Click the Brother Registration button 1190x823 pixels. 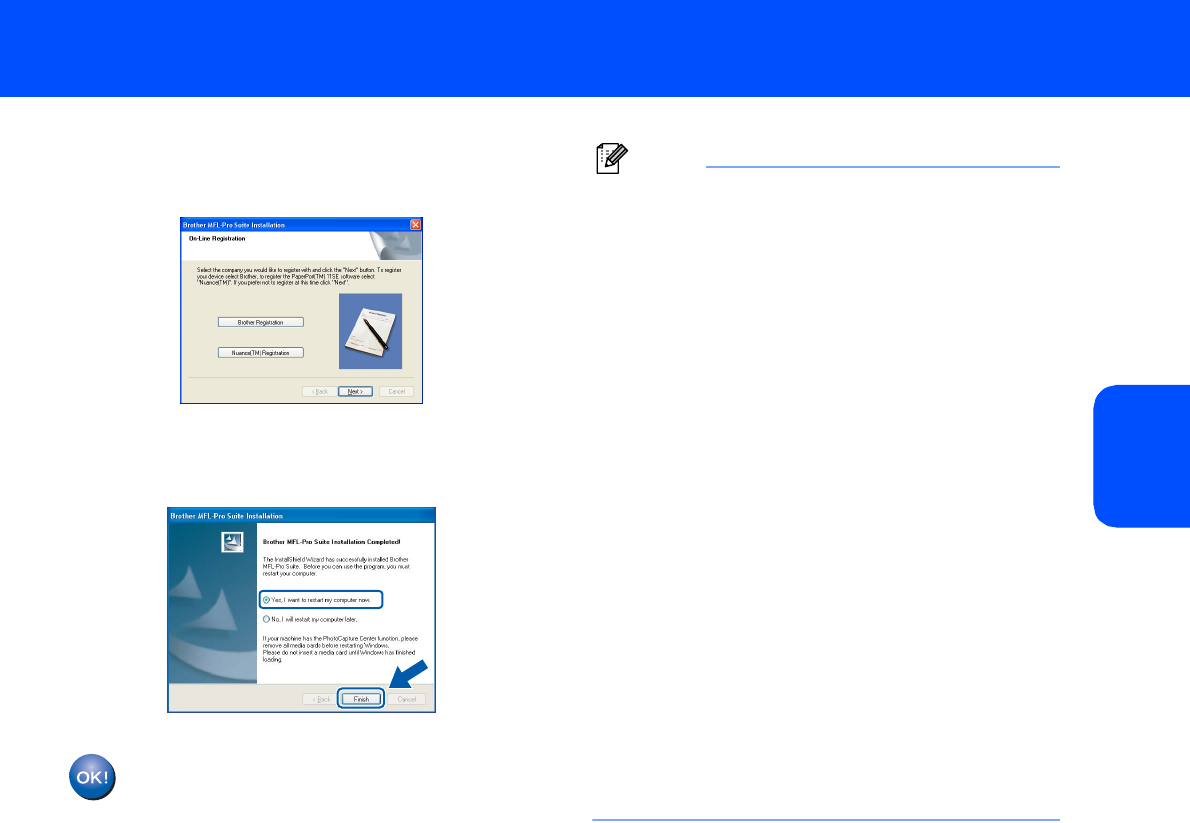tap(260, 322)
